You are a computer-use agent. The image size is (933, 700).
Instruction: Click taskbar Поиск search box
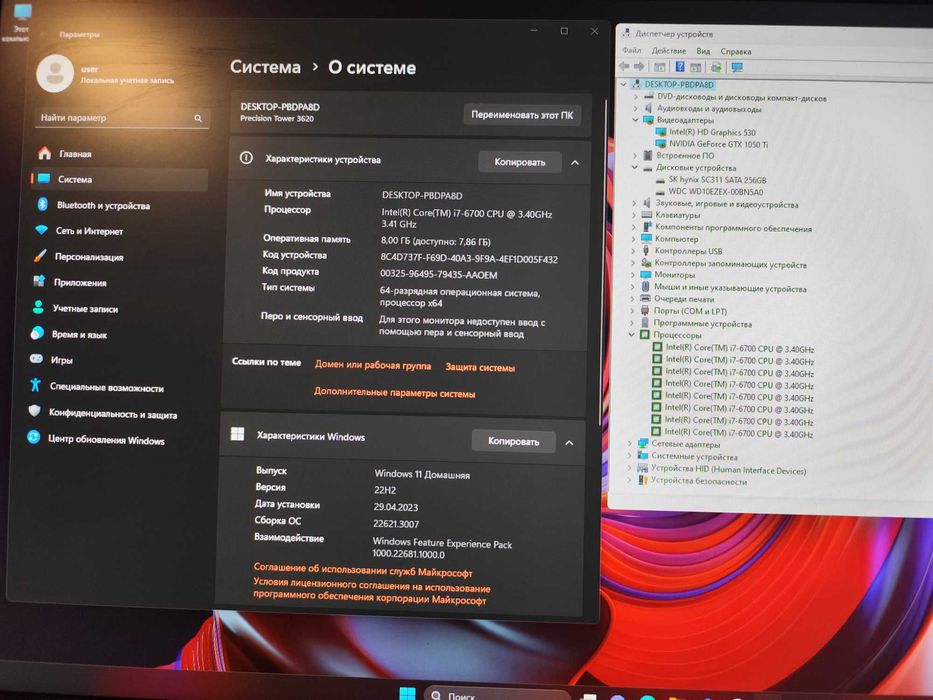coord(496,695)
